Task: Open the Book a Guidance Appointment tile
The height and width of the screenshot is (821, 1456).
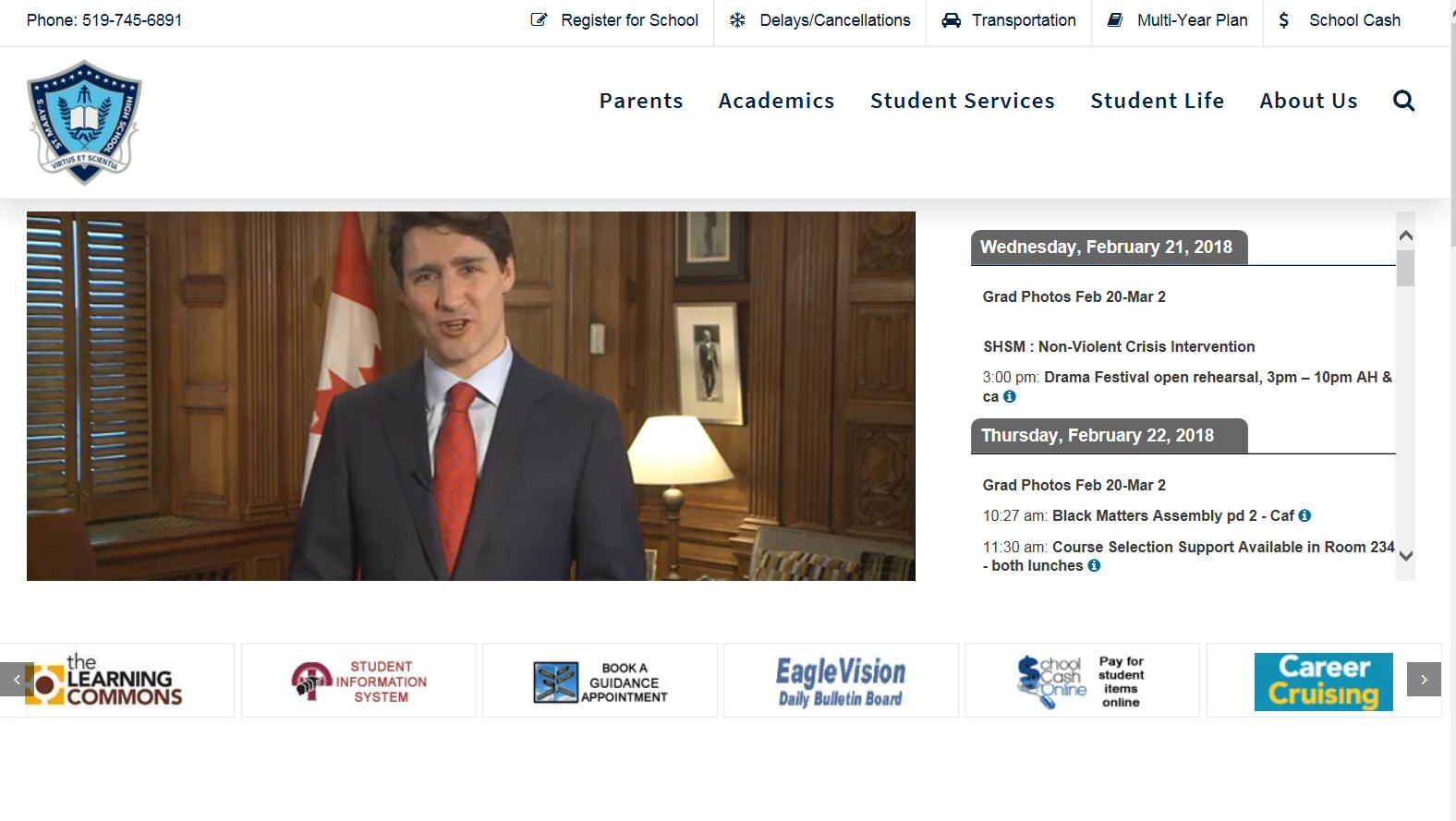Action: coord(600,681)
